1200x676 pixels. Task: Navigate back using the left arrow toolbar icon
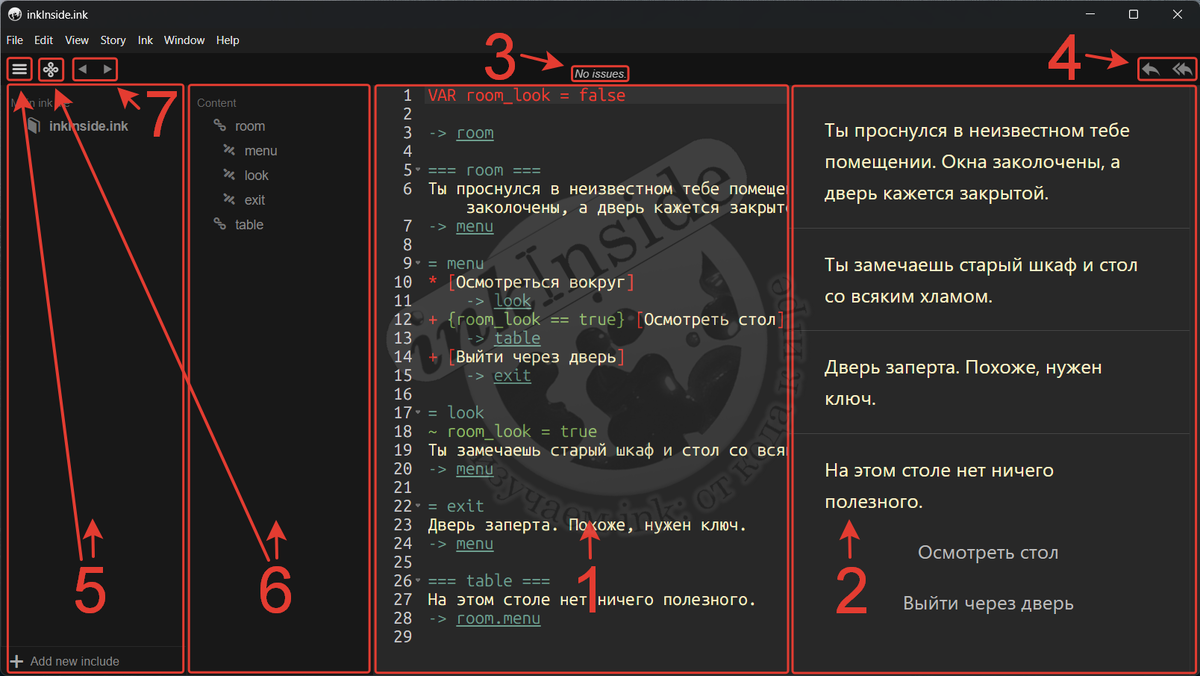click(x=83, y=69)
